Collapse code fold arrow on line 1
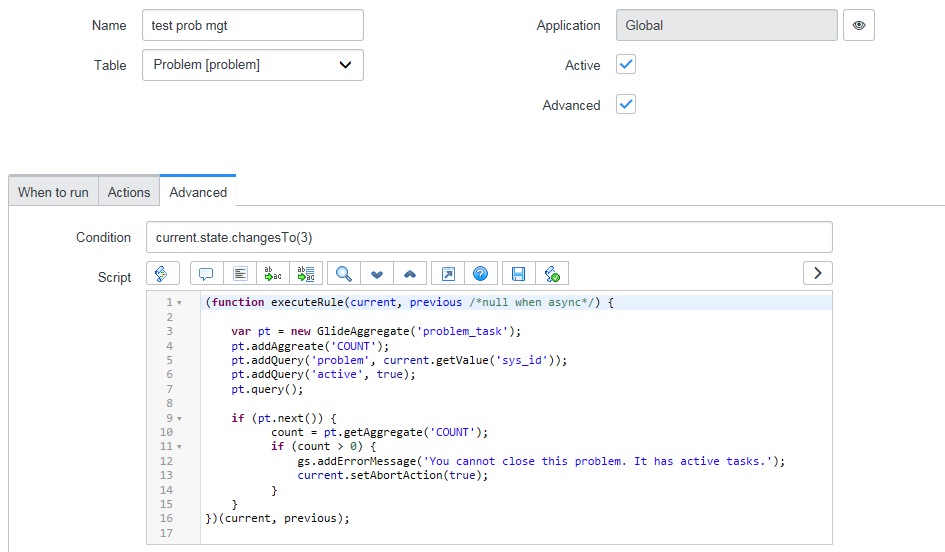 click(179, 303)
